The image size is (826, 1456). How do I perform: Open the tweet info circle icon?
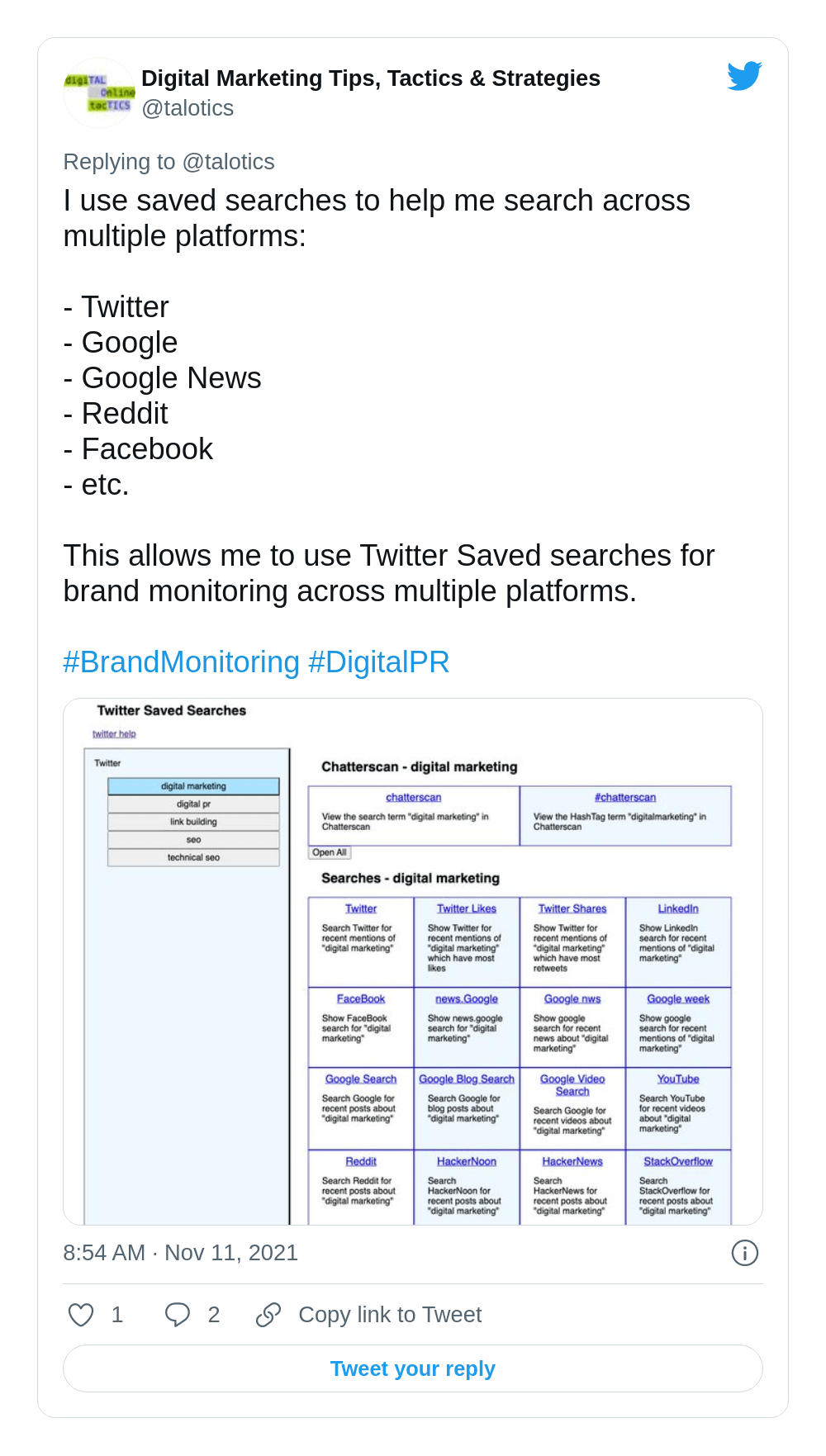coord(744,1253)
